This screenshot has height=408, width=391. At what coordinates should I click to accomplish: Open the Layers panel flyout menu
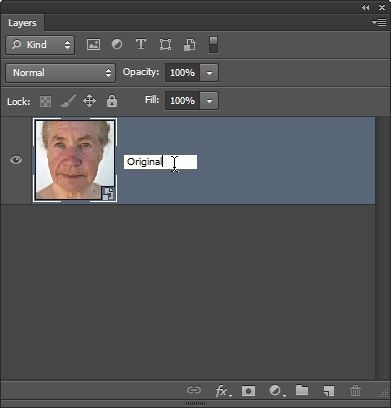coord(379,22)
